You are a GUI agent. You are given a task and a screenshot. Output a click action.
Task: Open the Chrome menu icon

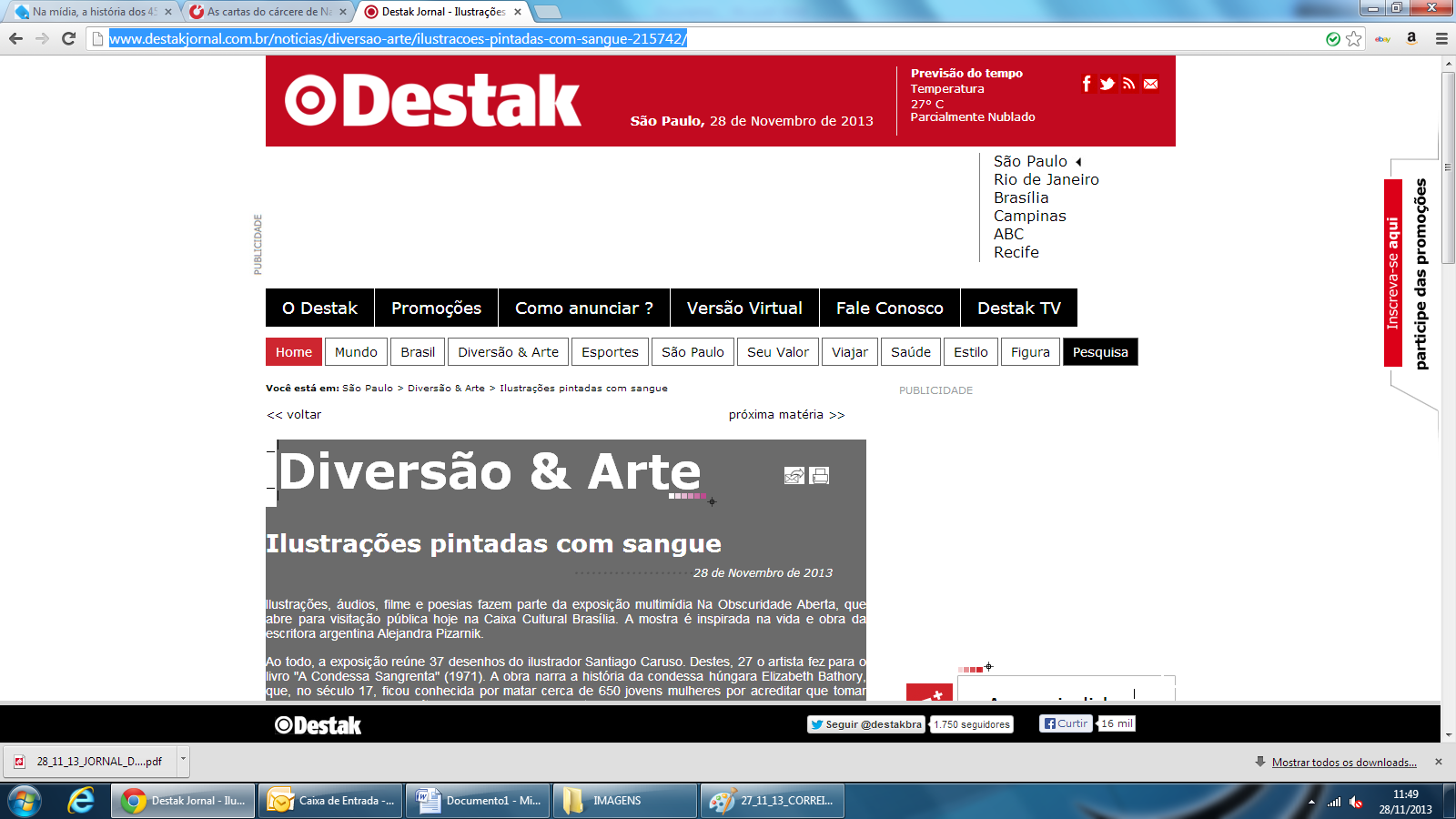tap(1441, 38)
